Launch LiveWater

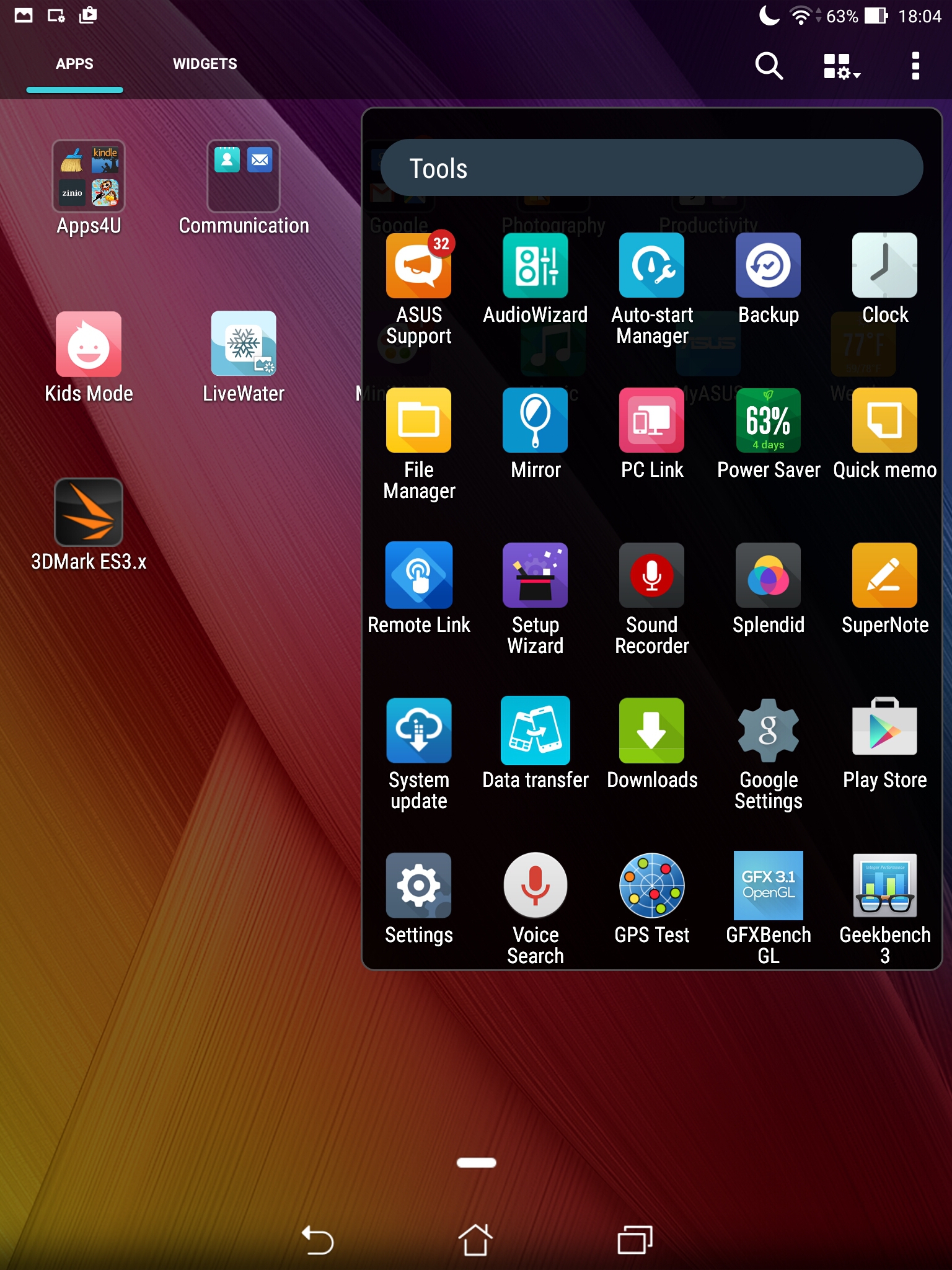244,344
